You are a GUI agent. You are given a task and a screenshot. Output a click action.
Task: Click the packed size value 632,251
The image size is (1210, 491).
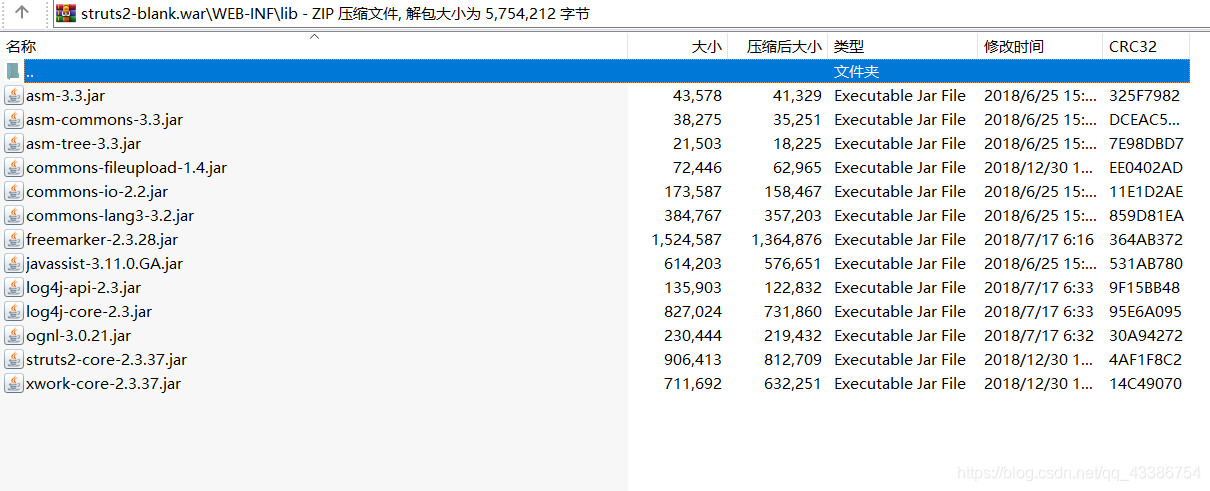tap(793, 384)
